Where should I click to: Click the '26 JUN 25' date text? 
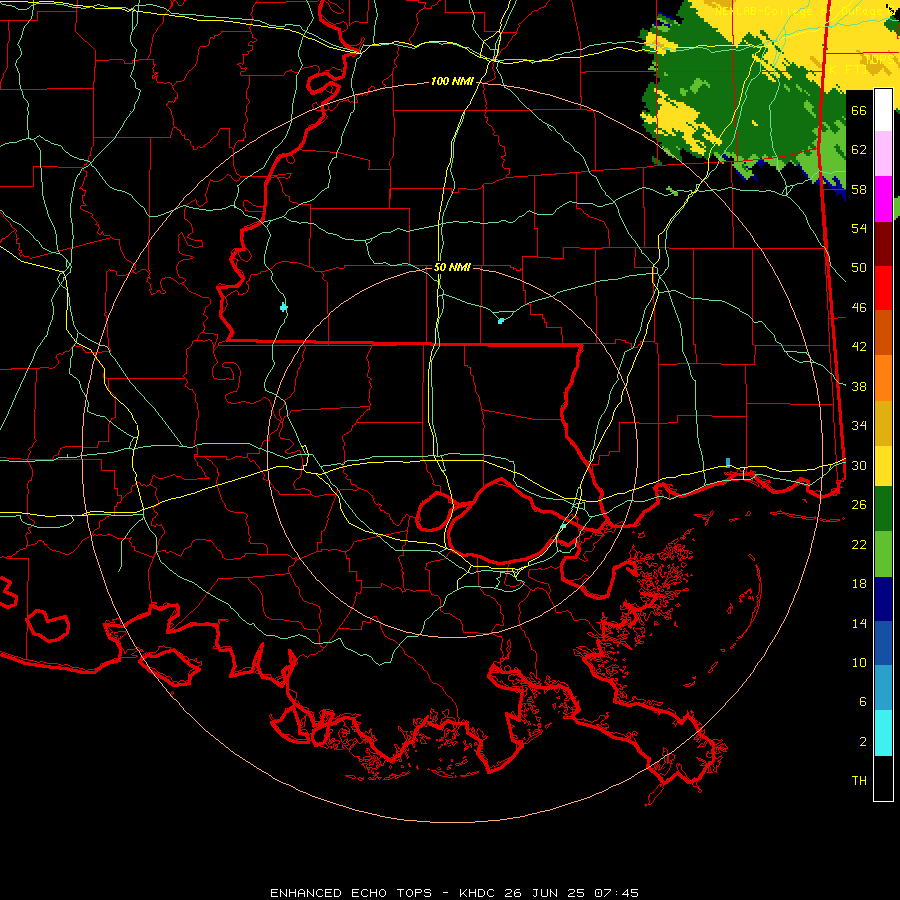point(545,893)
